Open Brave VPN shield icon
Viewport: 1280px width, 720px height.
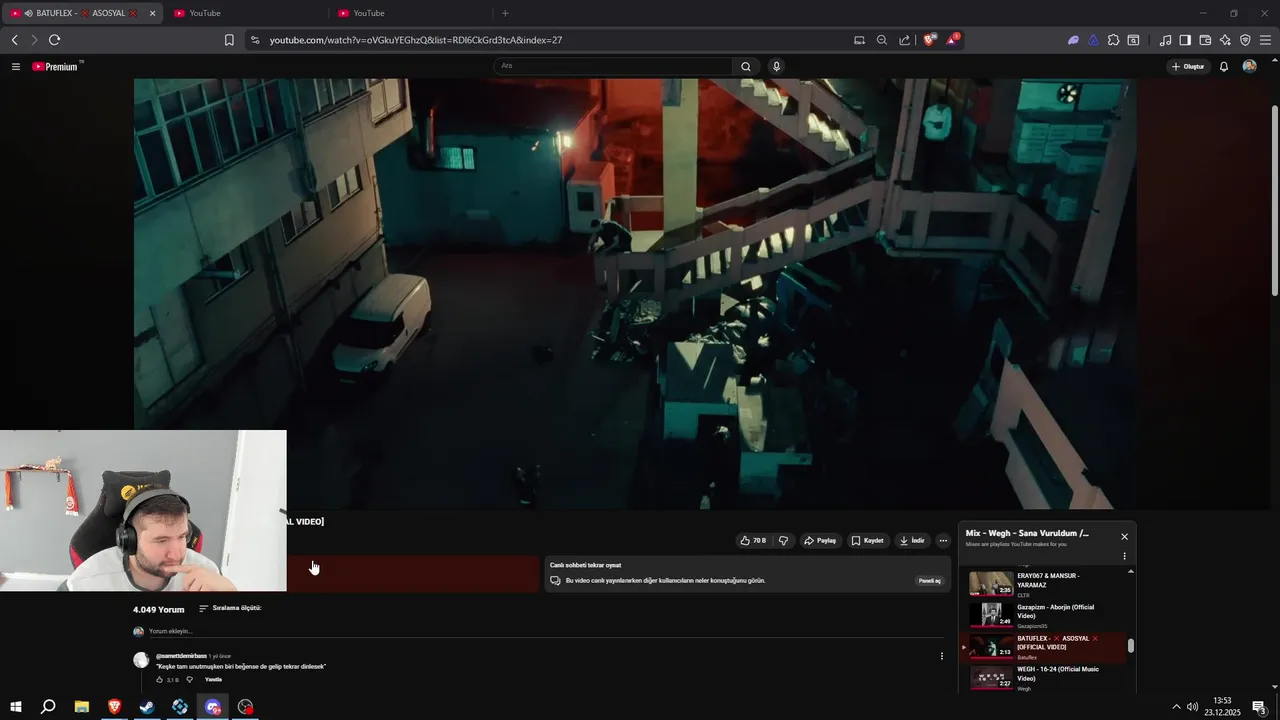(x=1245, y=40)
